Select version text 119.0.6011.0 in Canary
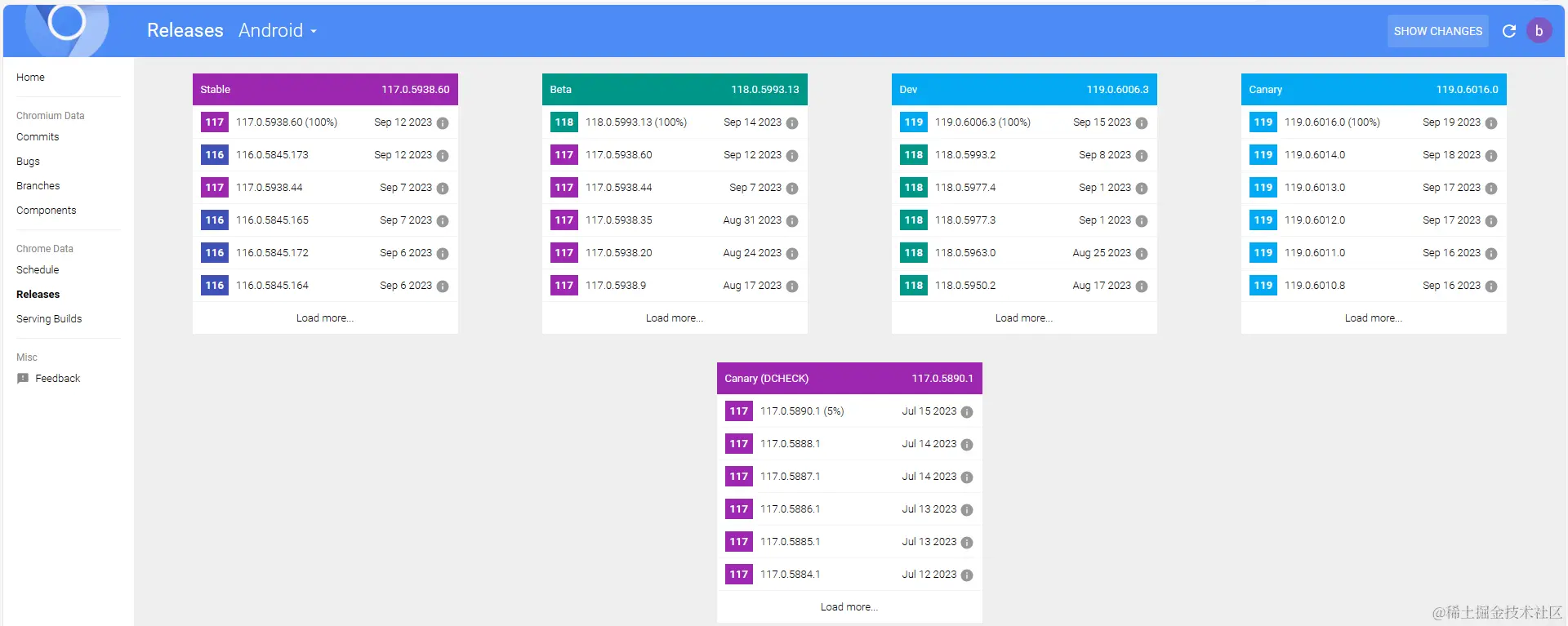This screenshot has width=1568, height=626. tap(1315, 253)
